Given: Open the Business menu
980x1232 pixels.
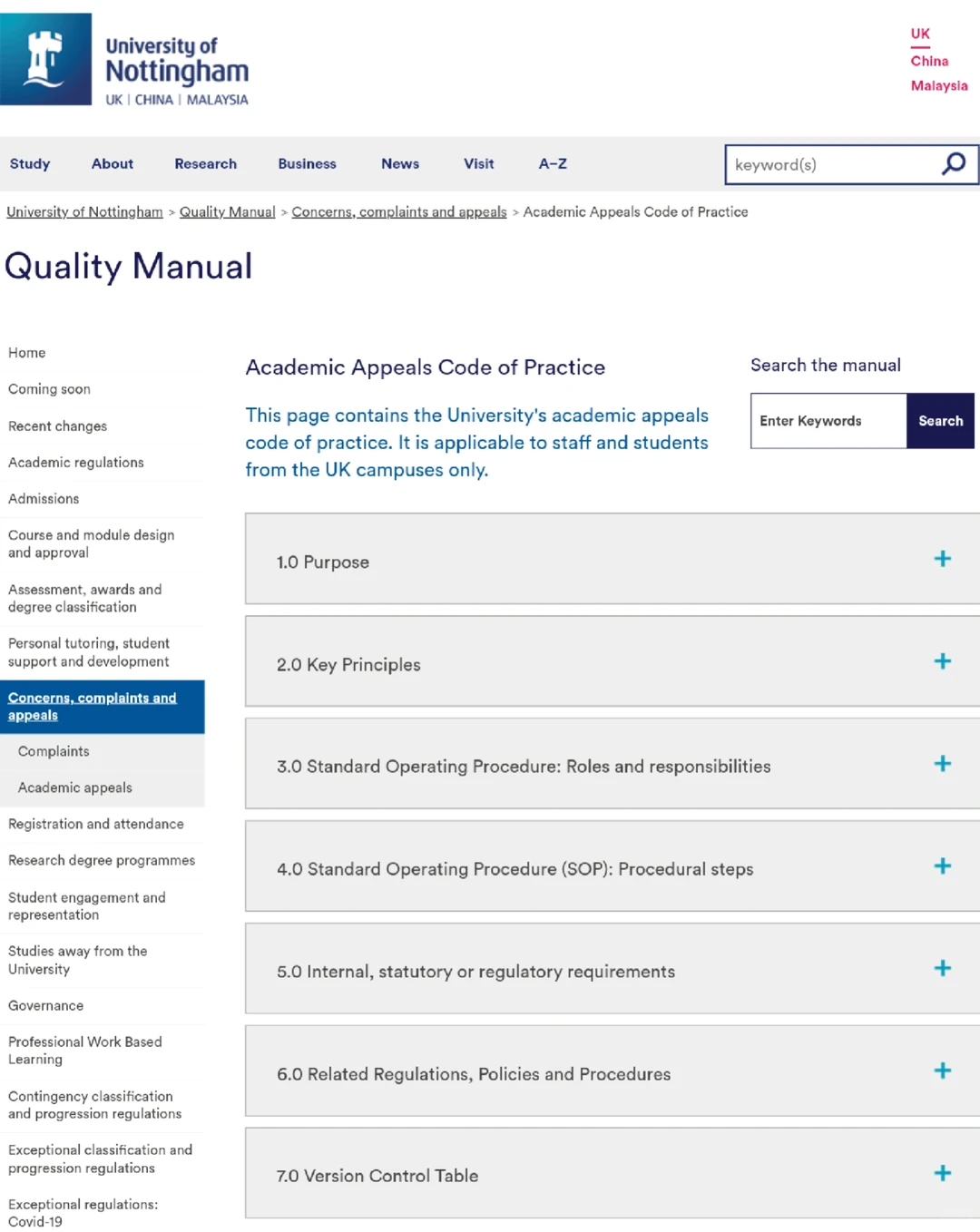Looking at the screenshot, I should (308, 164).
